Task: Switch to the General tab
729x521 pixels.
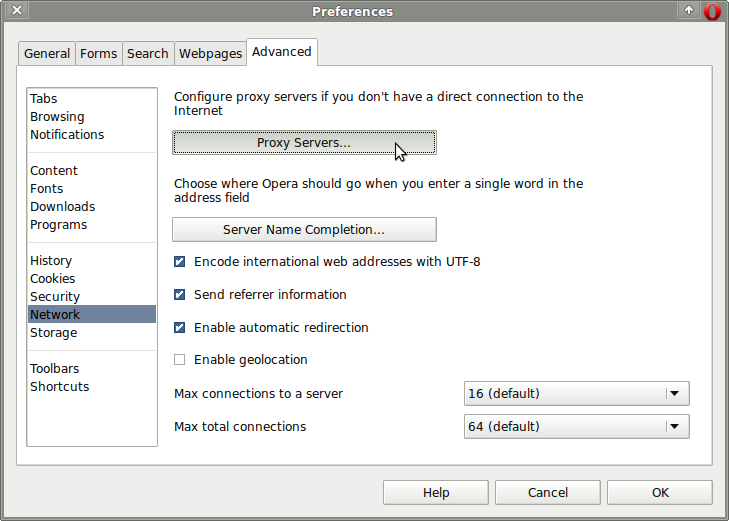Action: [47, 53]
